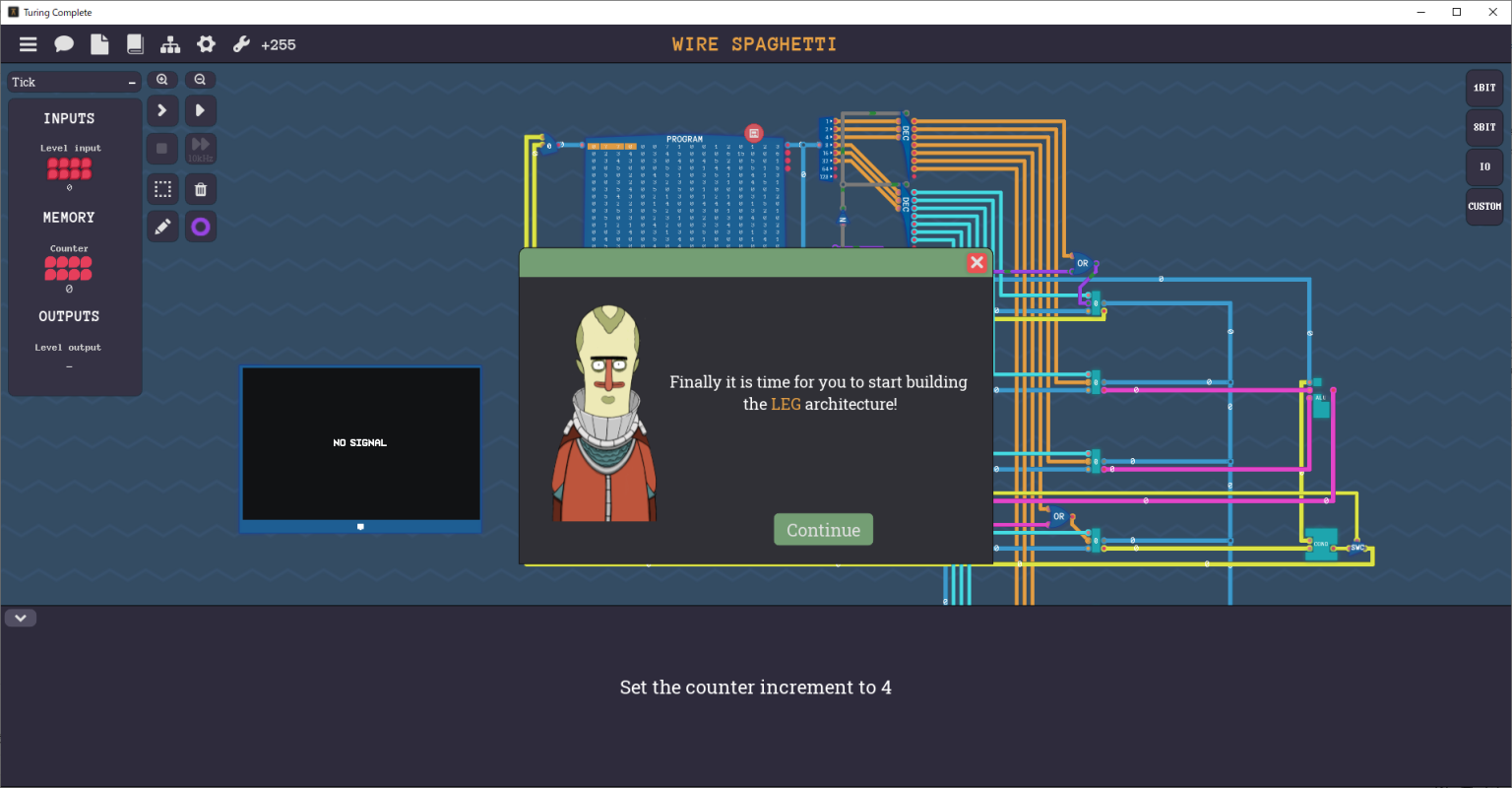Run simulation with the play button

pos(200,110)
